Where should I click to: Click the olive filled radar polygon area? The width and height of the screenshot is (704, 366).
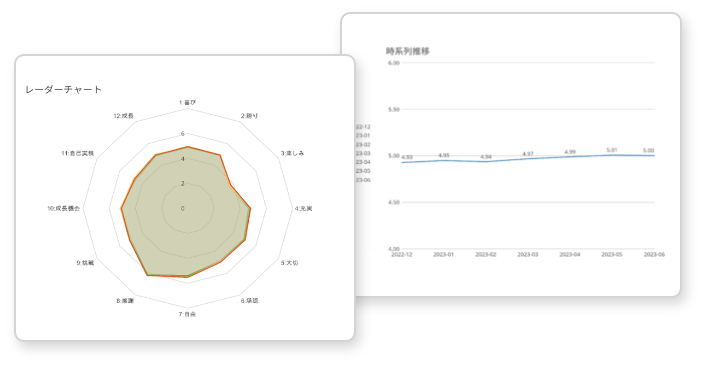(x=189, y=216)
